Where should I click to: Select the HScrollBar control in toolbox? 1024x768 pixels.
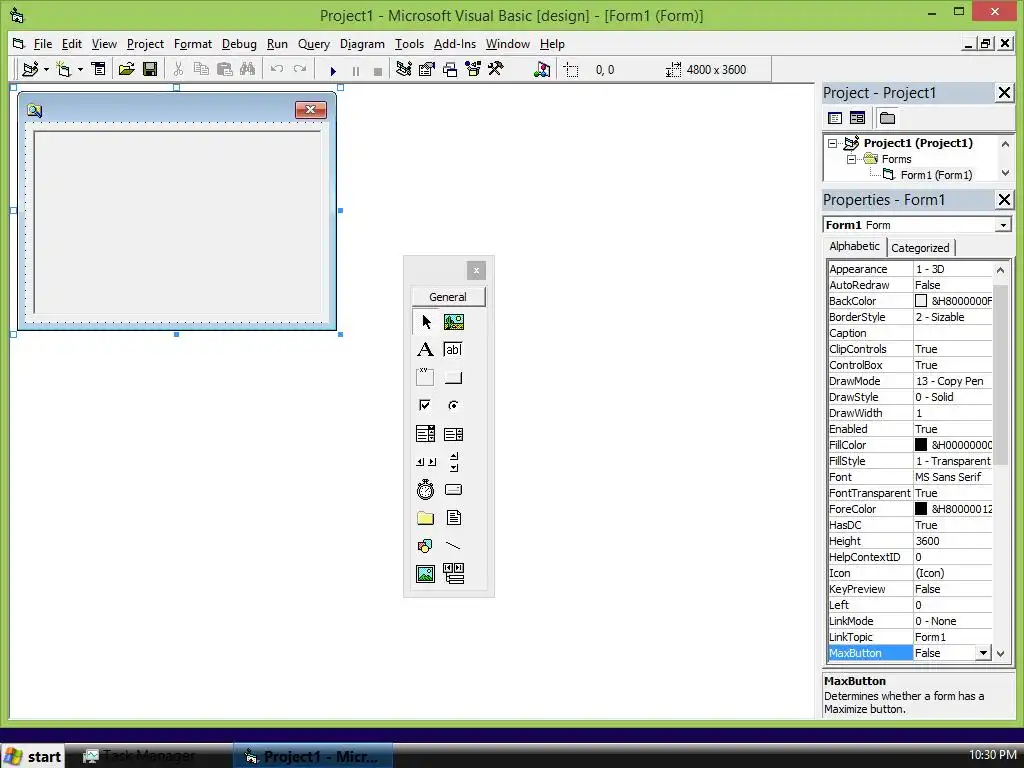426,462
